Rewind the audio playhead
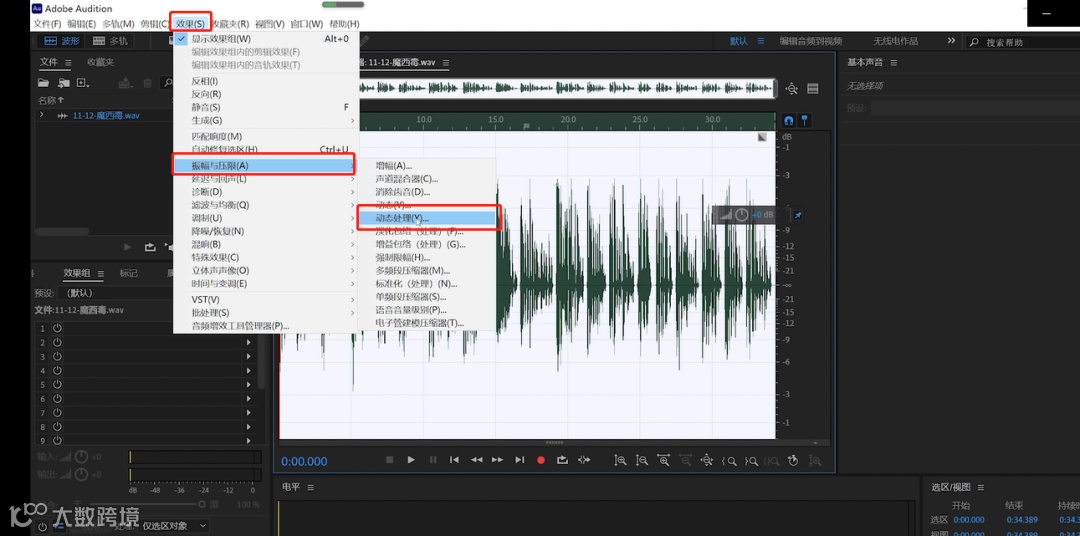Screen dimensions: 1080x536 tap(476, 460)
